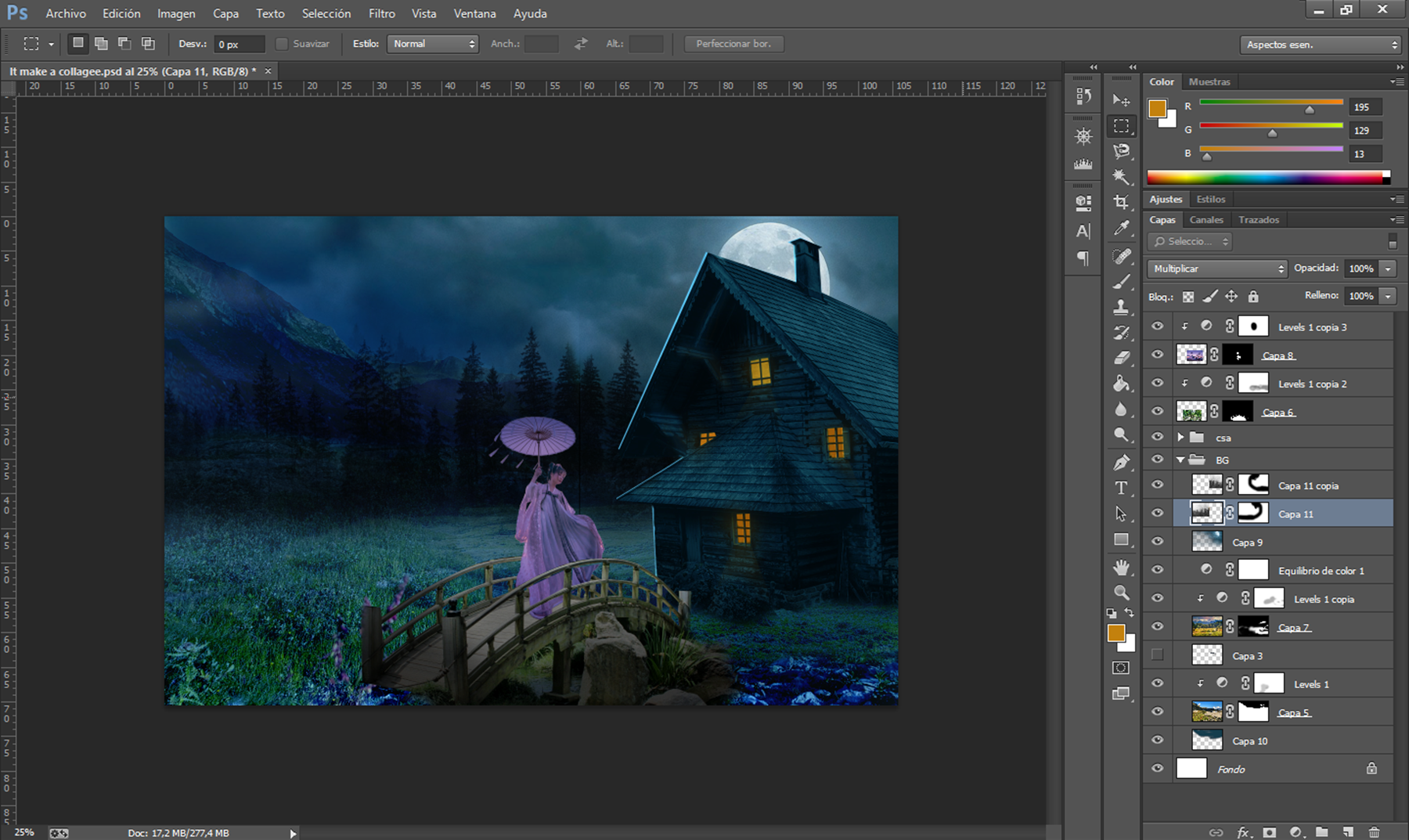Select the Path Selection tool
Image resolution: width=1409 pixels, height=840 pixels.
(1121, 514)
